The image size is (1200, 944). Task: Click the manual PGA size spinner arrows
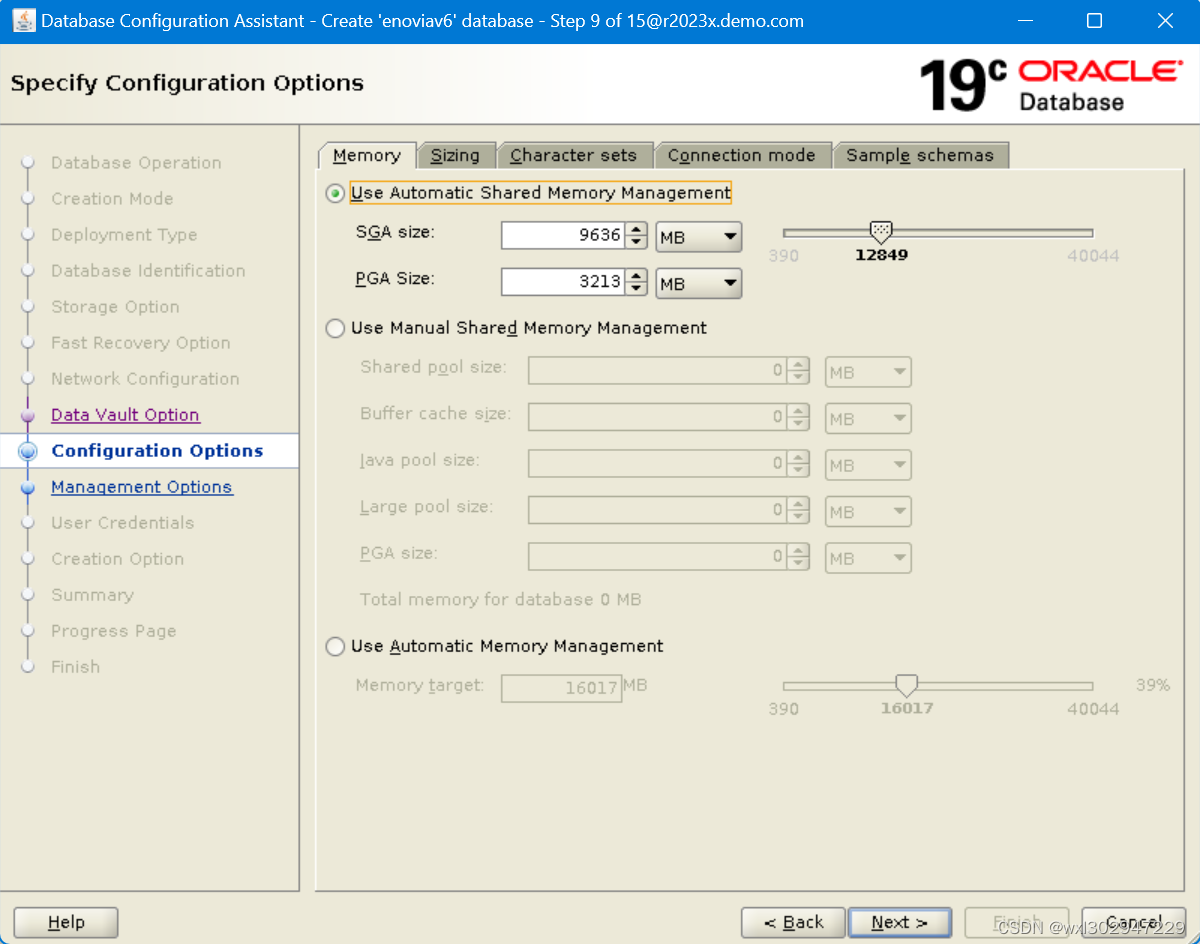(798, 557)
